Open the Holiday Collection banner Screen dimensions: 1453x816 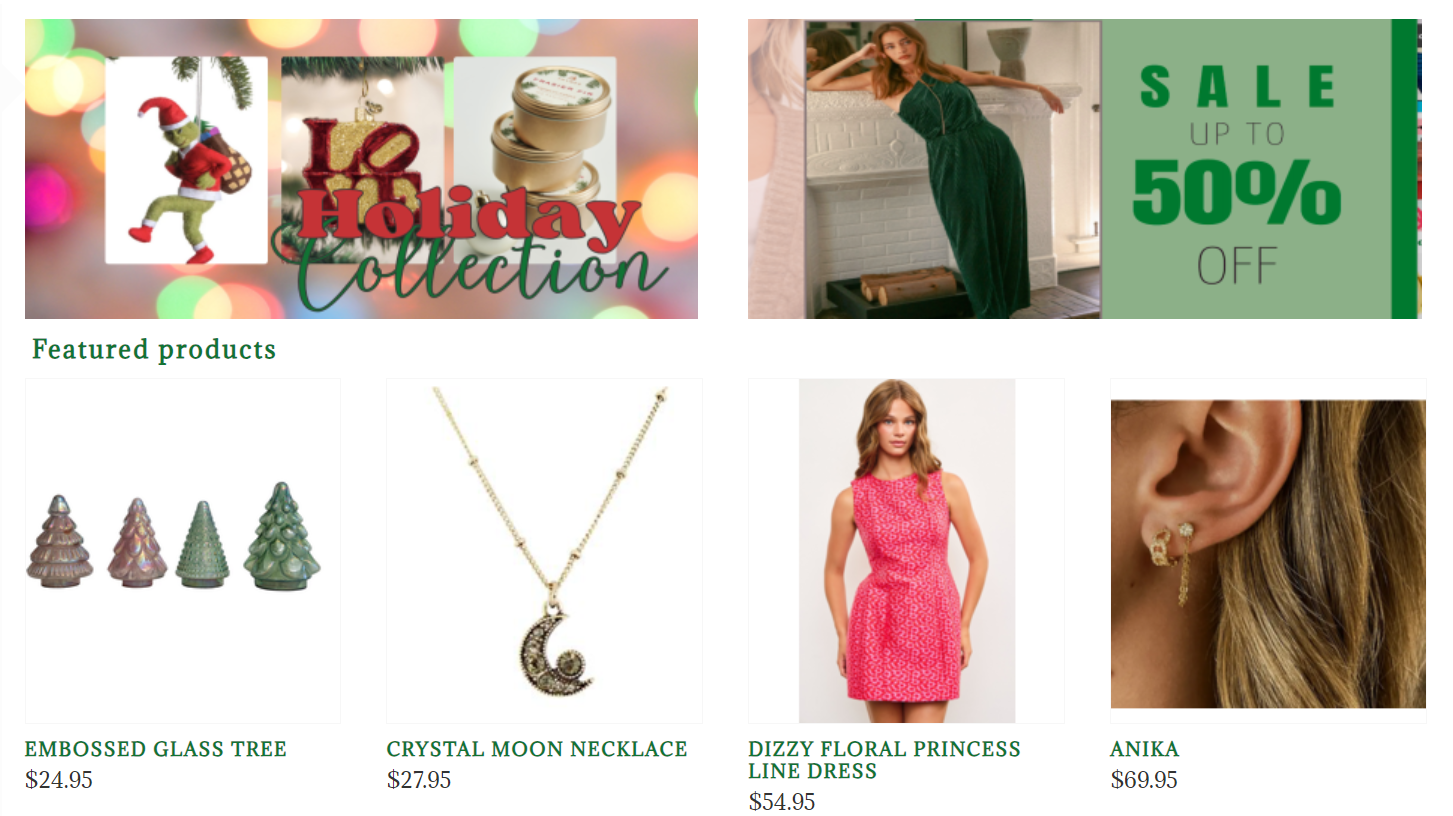(x=361, y=169)
